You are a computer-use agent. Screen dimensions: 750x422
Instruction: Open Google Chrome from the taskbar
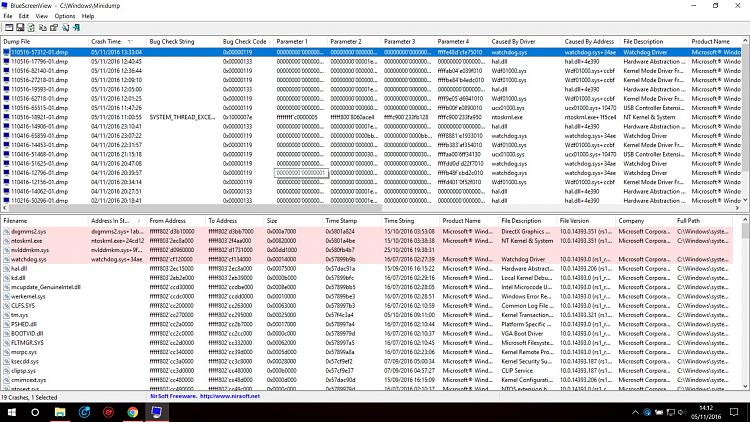[x=132, y=412]
